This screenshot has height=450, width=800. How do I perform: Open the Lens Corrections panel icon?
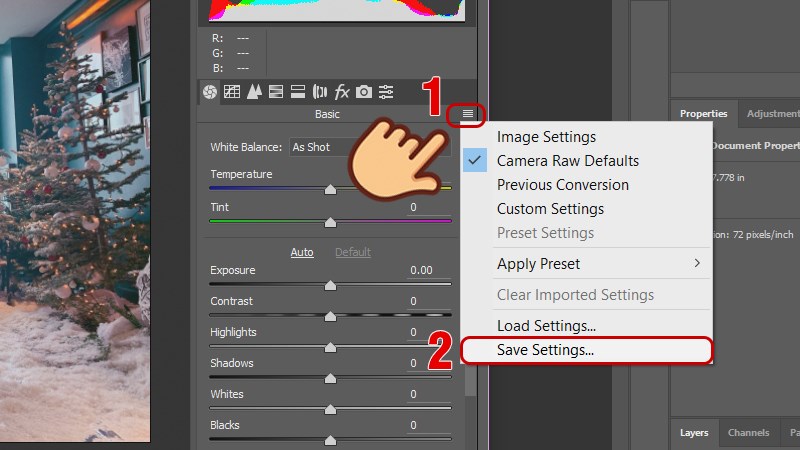pyautogui.click(x=320, y=92)
